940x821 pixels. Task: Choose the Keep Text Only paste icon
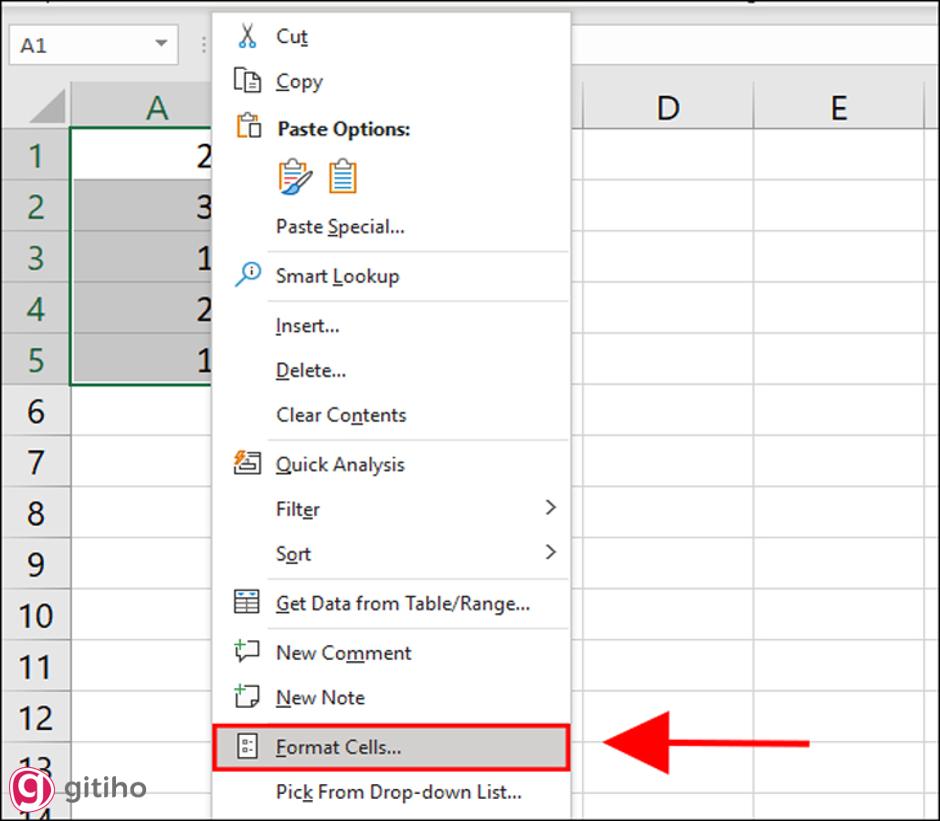(342, 176)
